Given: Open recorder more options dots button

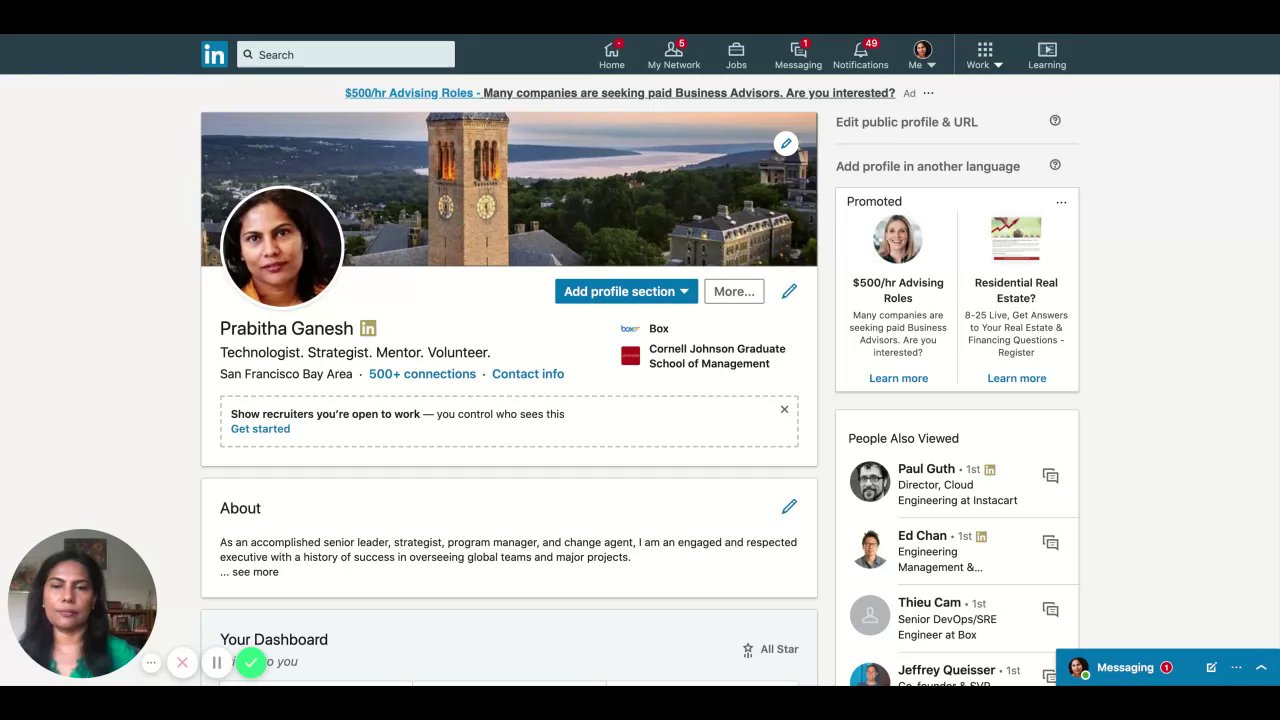Looking at the screenshot, I should tap(151, 662).
